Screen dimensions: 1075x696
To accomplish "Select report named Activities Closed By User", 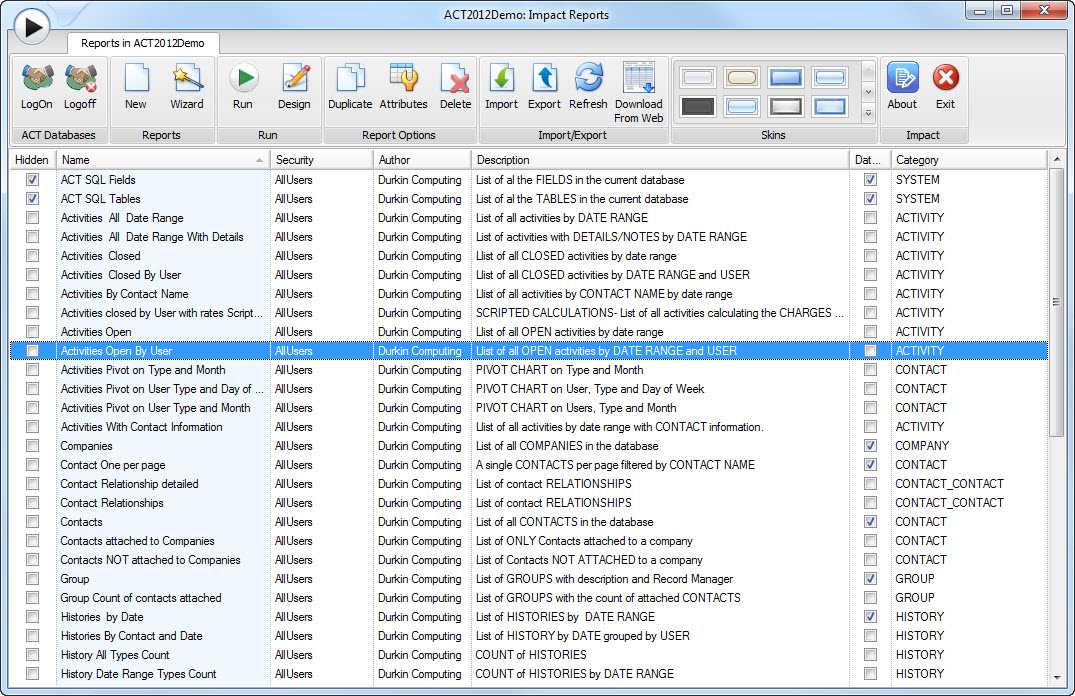I will pos(121,275).
